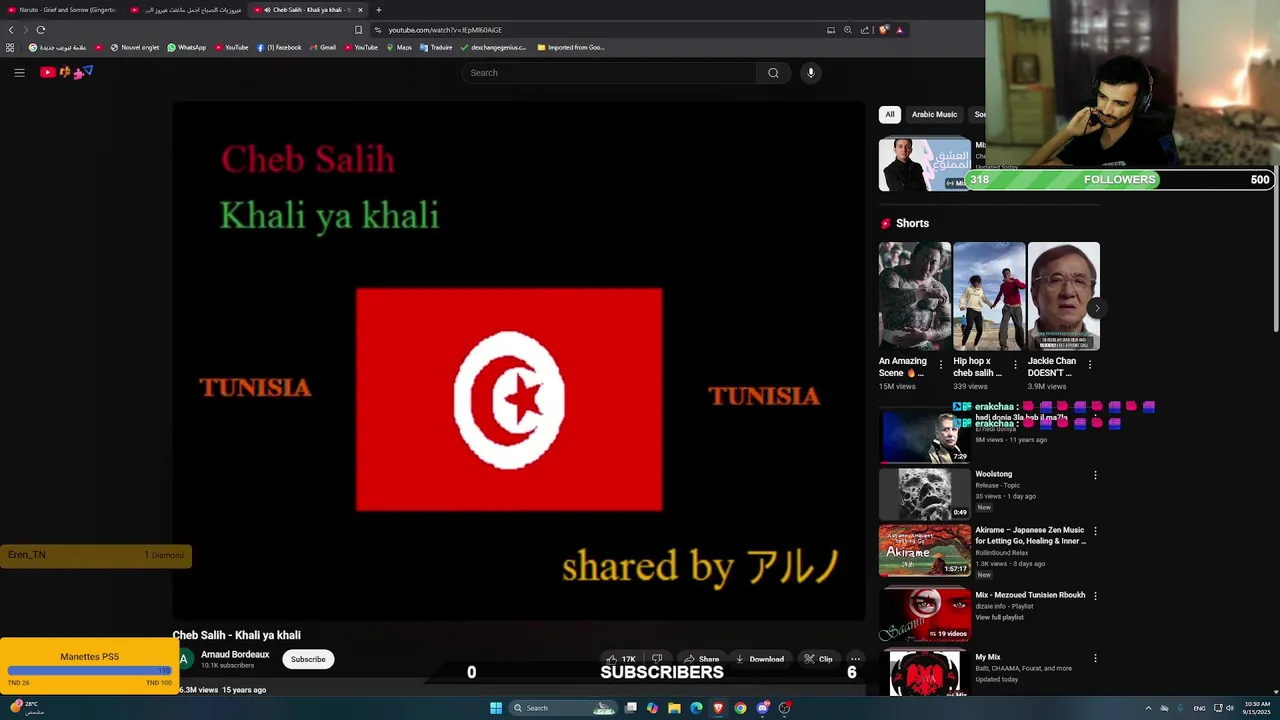Clip the video with scissors button
Screen dimensions: 1280x720
point(818,659)
